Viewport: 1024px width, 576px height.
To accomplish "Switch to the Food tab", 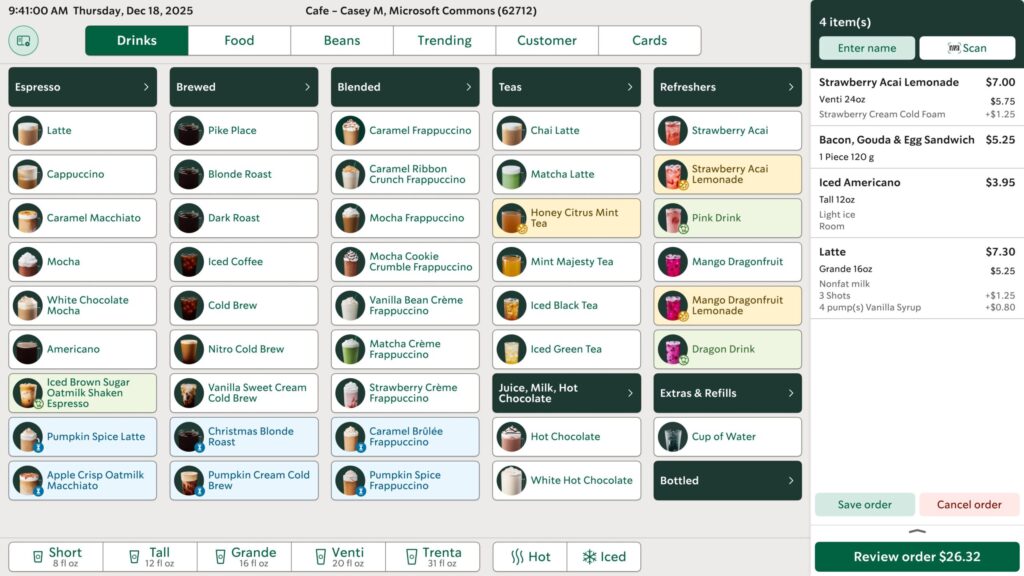I will [x=239, y=40].
